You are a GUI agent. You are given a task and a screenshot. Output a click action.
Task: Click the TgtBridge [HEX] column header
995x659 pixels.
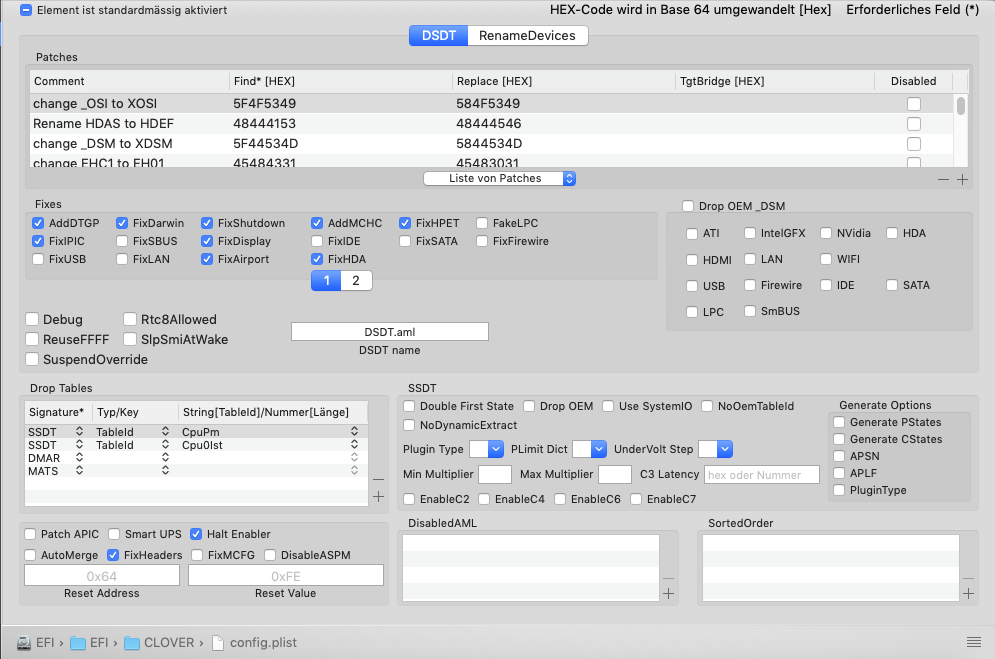(x=775, y=81)
